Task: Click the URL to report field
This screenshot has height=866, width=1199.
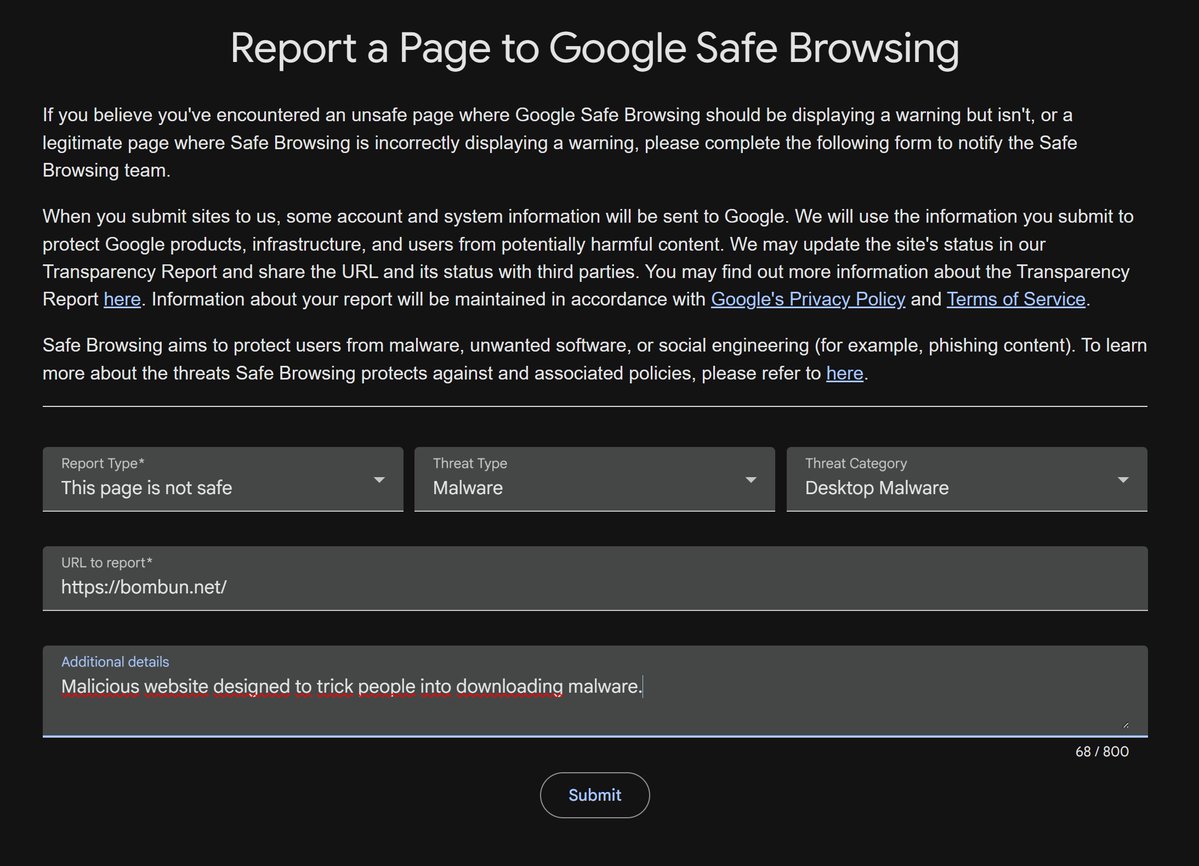Action: (x=595, y=579)
